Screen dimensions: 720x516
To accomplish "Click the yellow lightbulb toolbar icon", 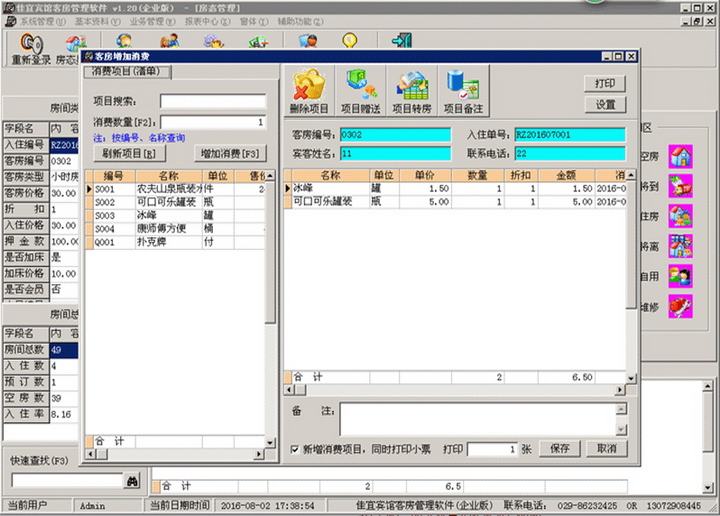I will click(350, 40).
